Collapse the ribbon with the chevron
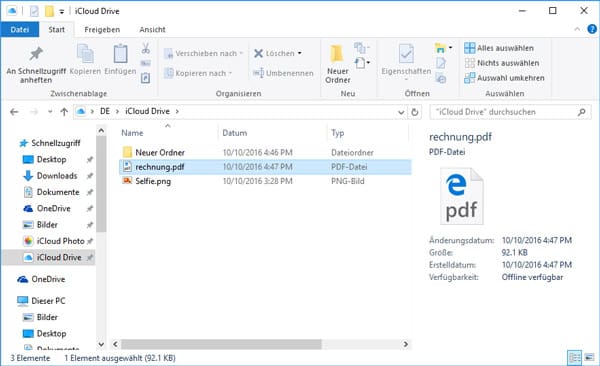Viewport: 600px width, 366px height. (x=577, y=29)
